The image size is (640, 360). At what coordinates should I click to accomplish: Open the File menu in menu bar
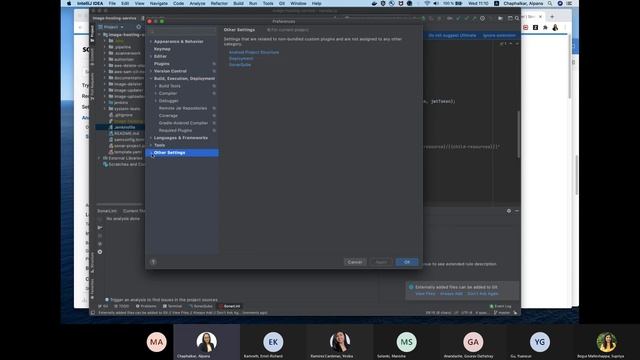(x=112, y=3)
